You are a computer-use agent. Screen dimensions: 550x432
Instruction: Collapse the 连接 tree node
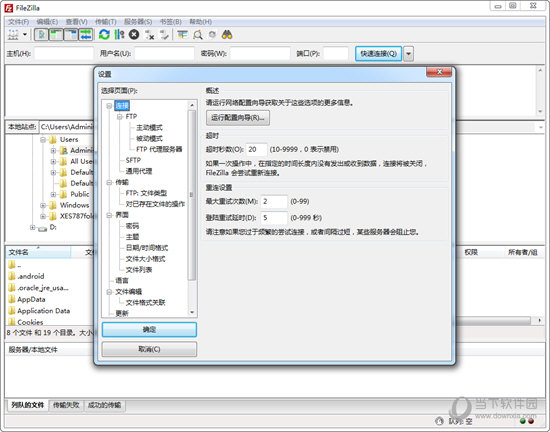pos(109,106)
